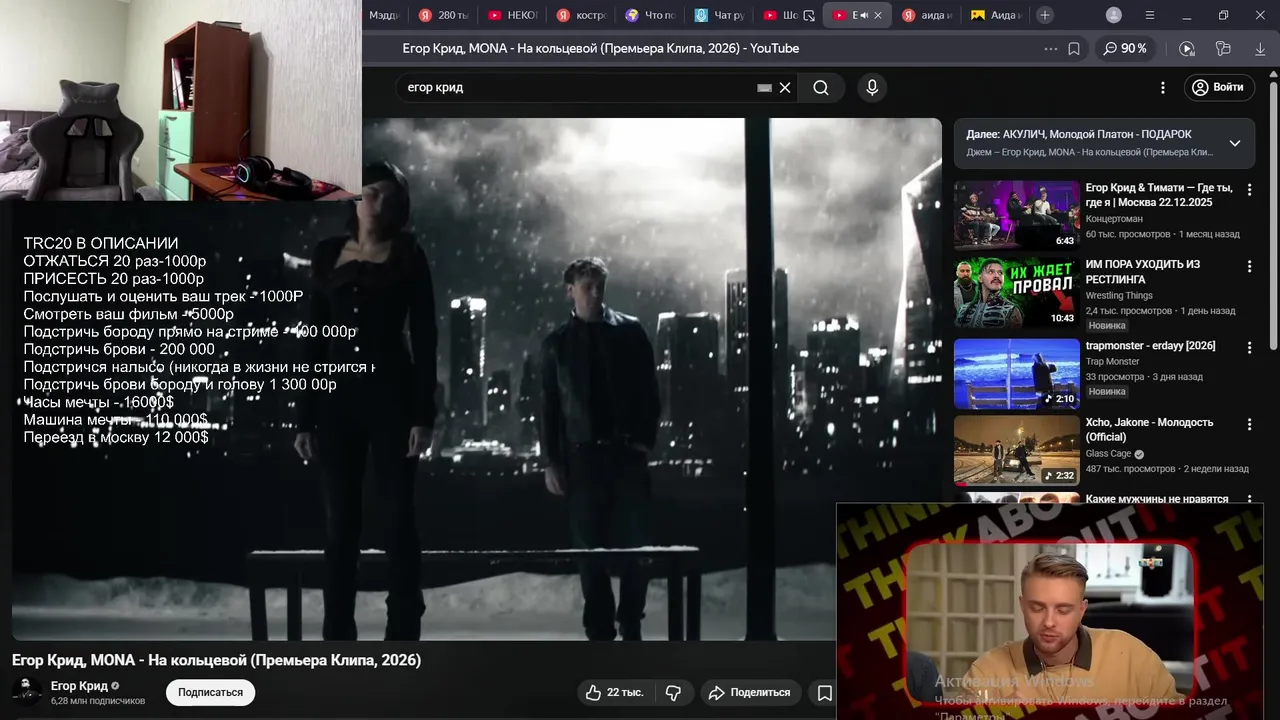Image resolution: width=1280 pixels, height=720 pixels.
Task: Clear the YouTube search query
Action: (785, 87)
